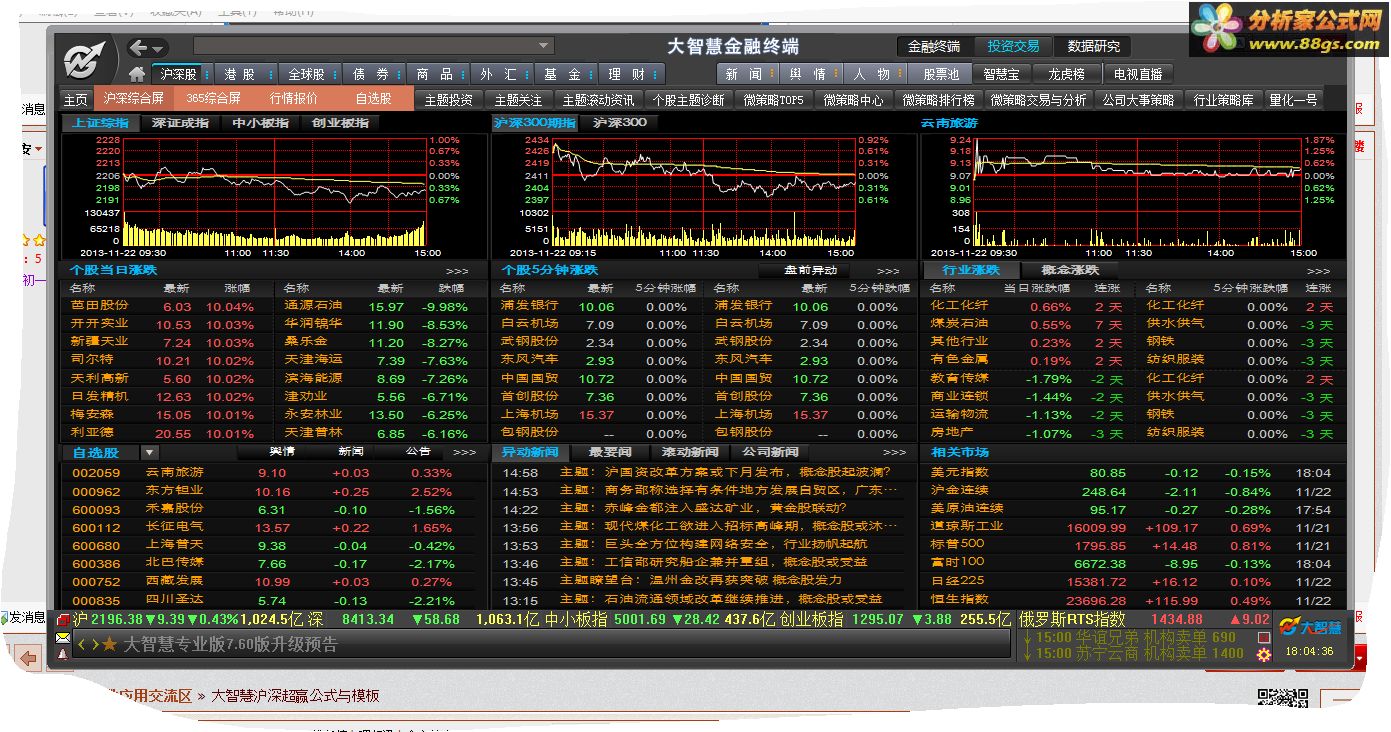Open the 新闻 tab's dotted expander
1391x732 pixels.
tap(771, 74)
